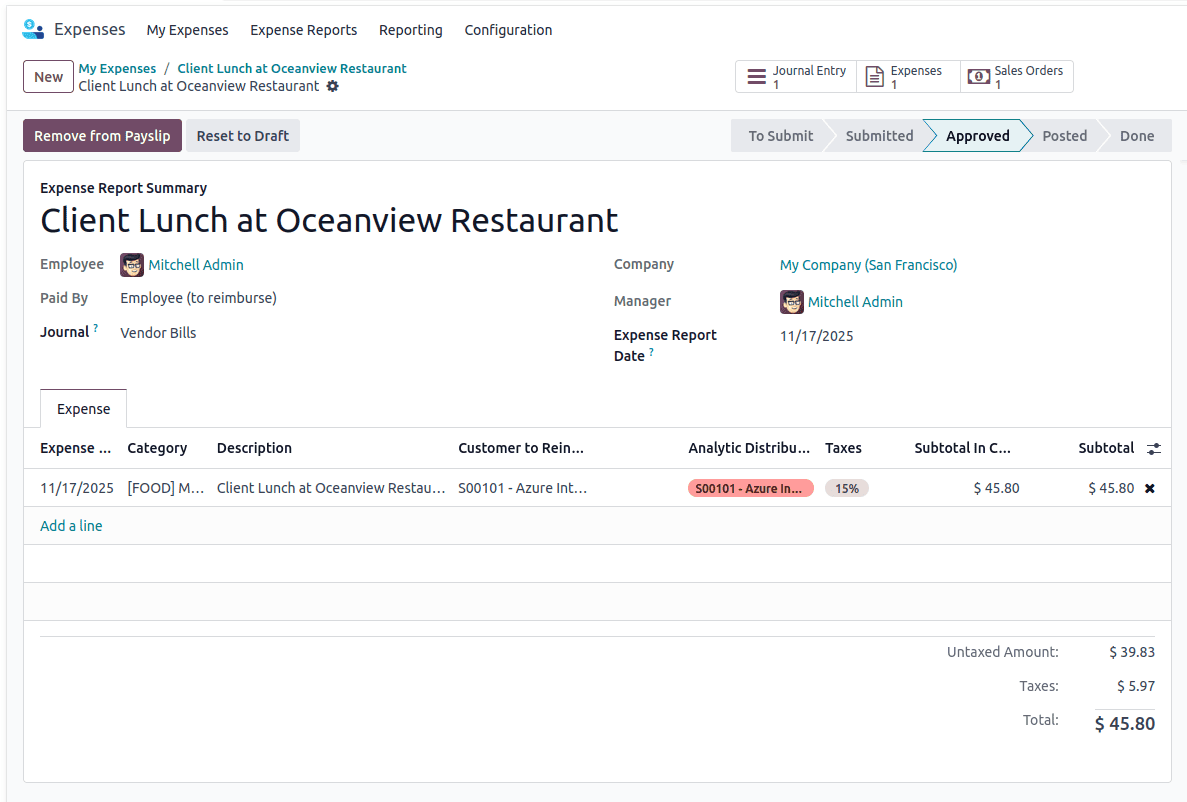Image resolution: width=1187 pixels, height=802 pixels.
Task: Click the Posted stage in the status bar
Action: click(x=1064, y=135)
